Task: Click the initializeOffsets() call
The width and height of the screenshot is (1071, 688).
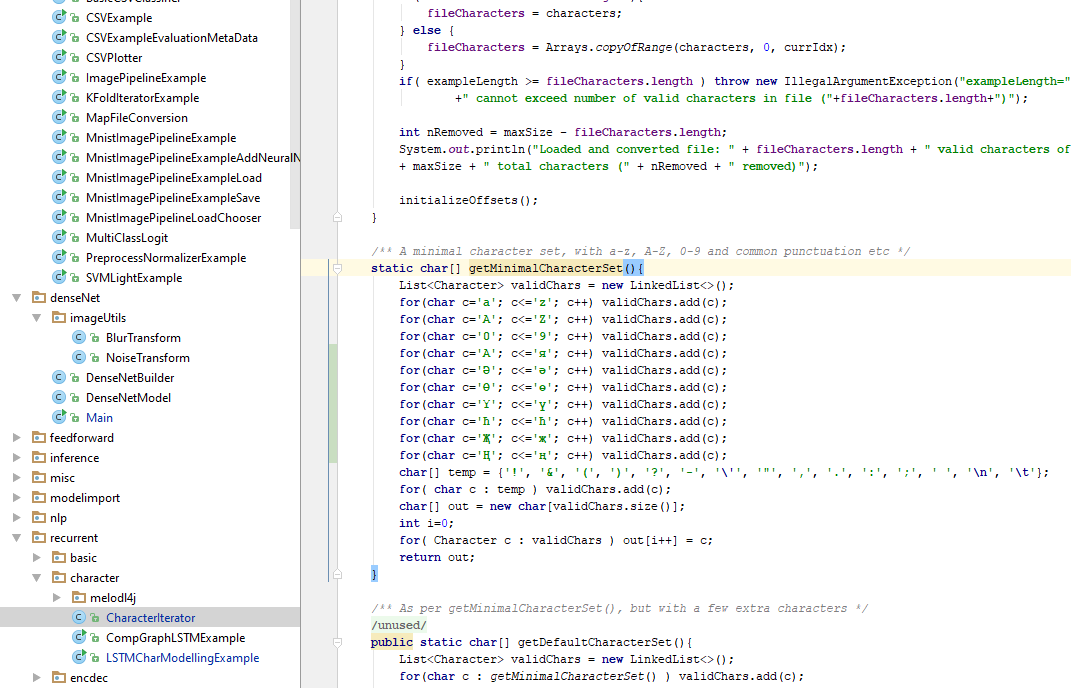Action: pyautogui.click(x=469, y=200)
